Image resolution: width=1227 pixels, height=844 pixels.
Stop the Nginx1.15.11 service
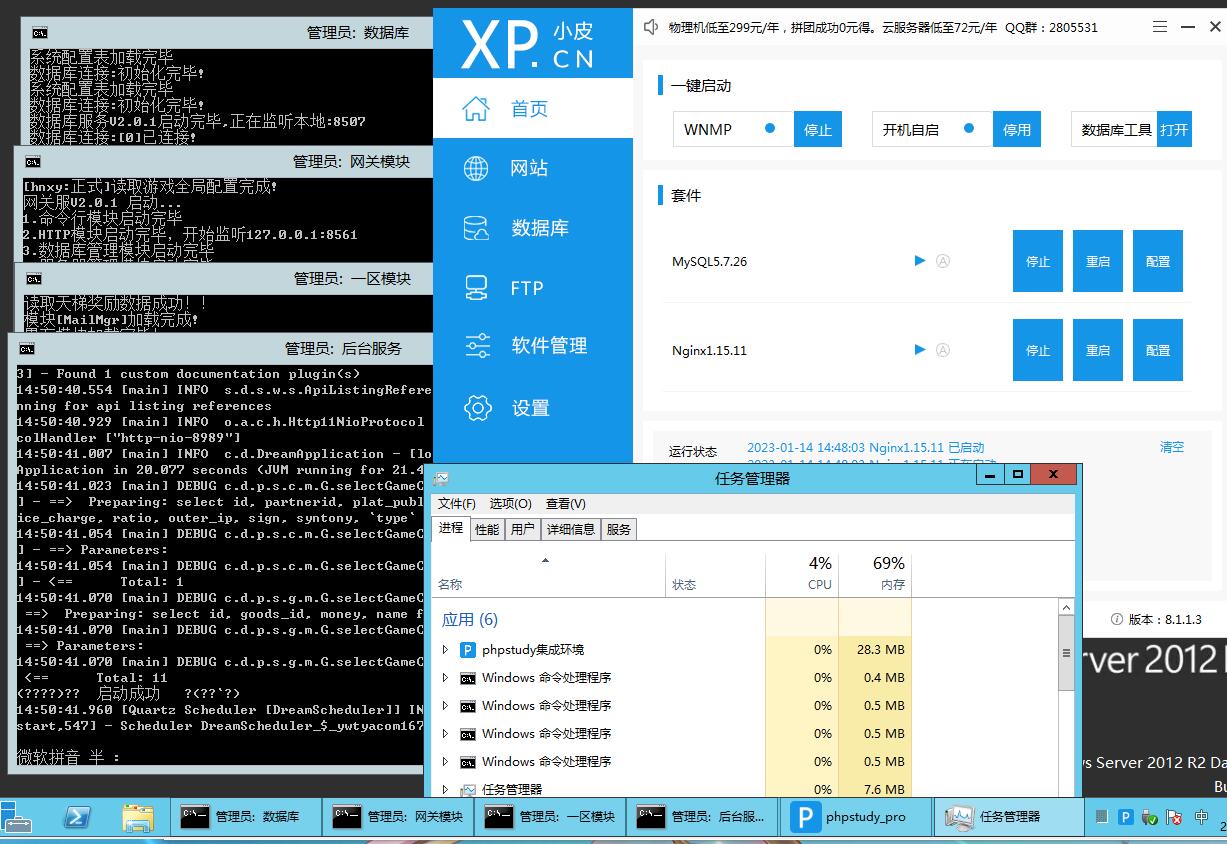[1038, 350]
